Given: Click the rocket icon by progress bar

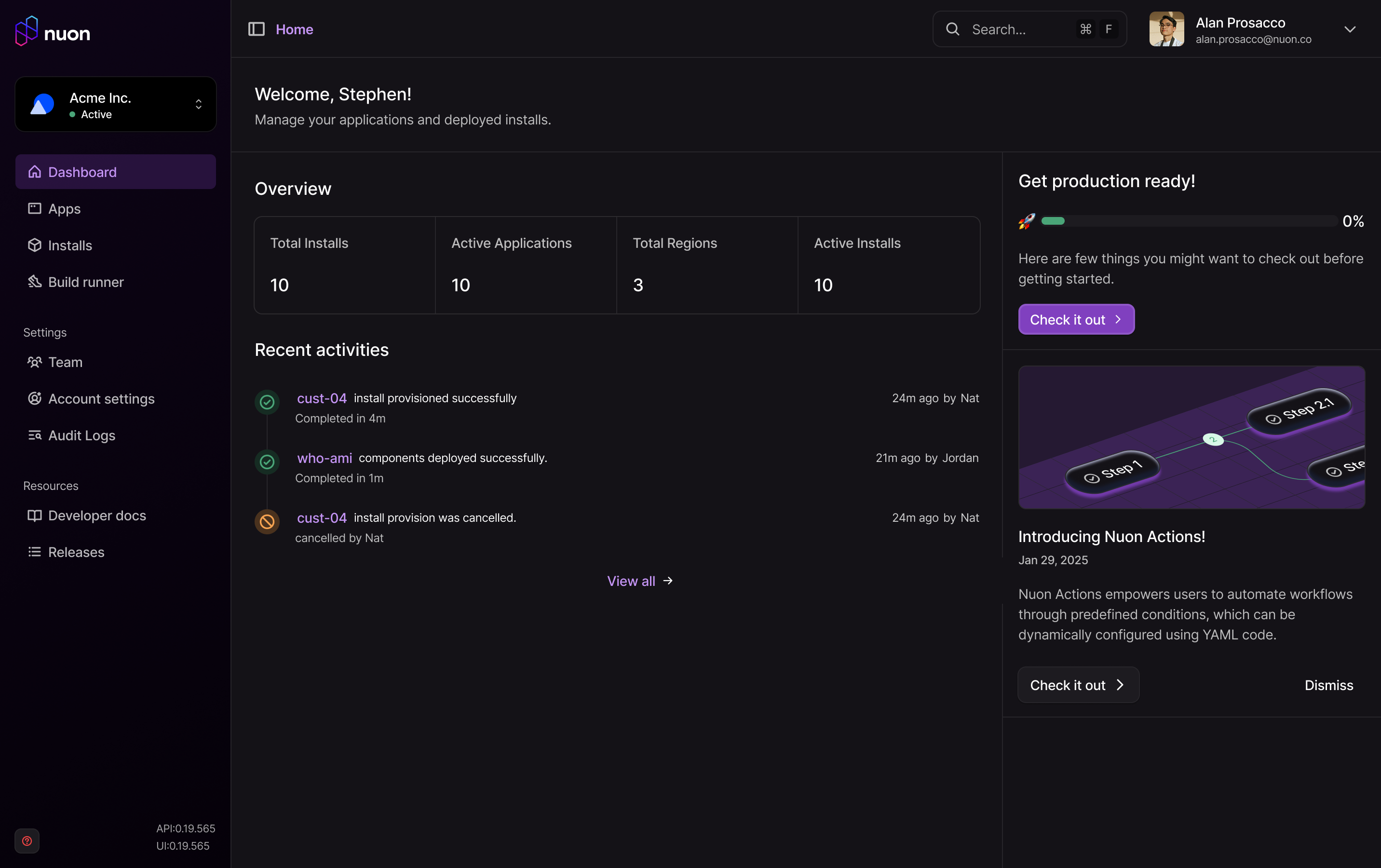Looking at the screenshot, I should tap(1026, 221).
